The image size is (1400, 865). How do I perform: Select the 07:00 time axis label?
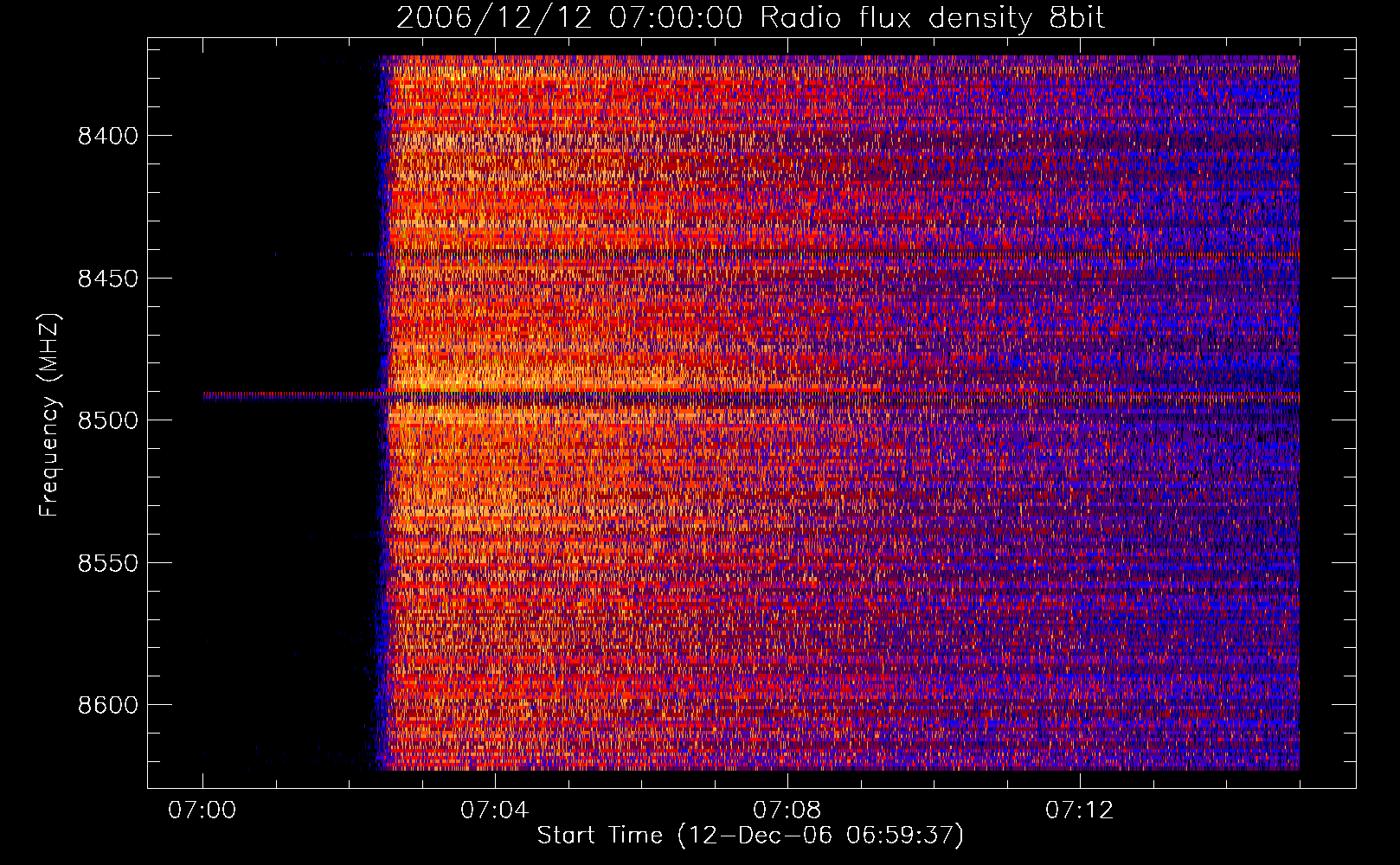(202, 811)
